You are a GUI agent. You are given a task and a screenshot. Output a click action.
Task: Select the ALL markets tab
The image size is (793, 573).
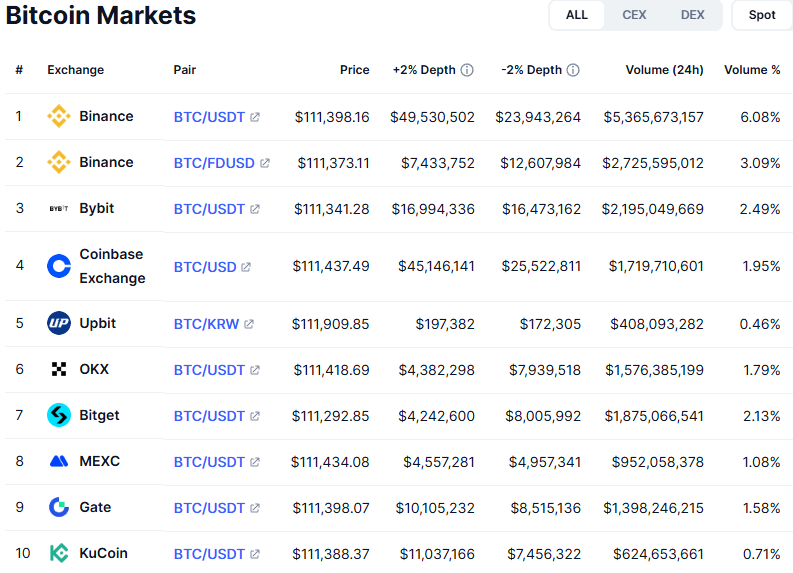click(x=577, y=15)
